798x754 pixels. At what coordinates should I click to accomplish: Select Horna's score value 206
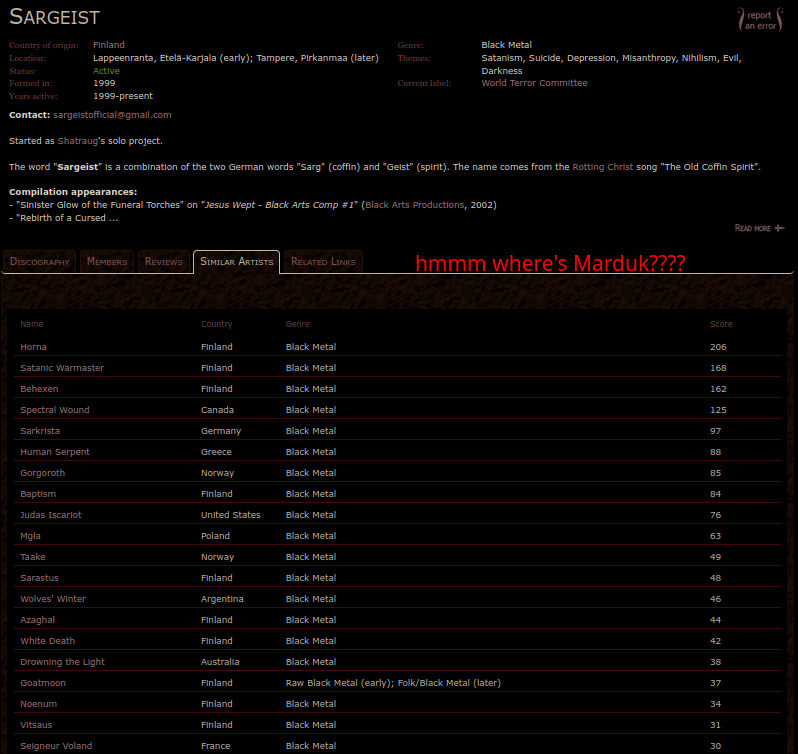[x=718, y=347]
